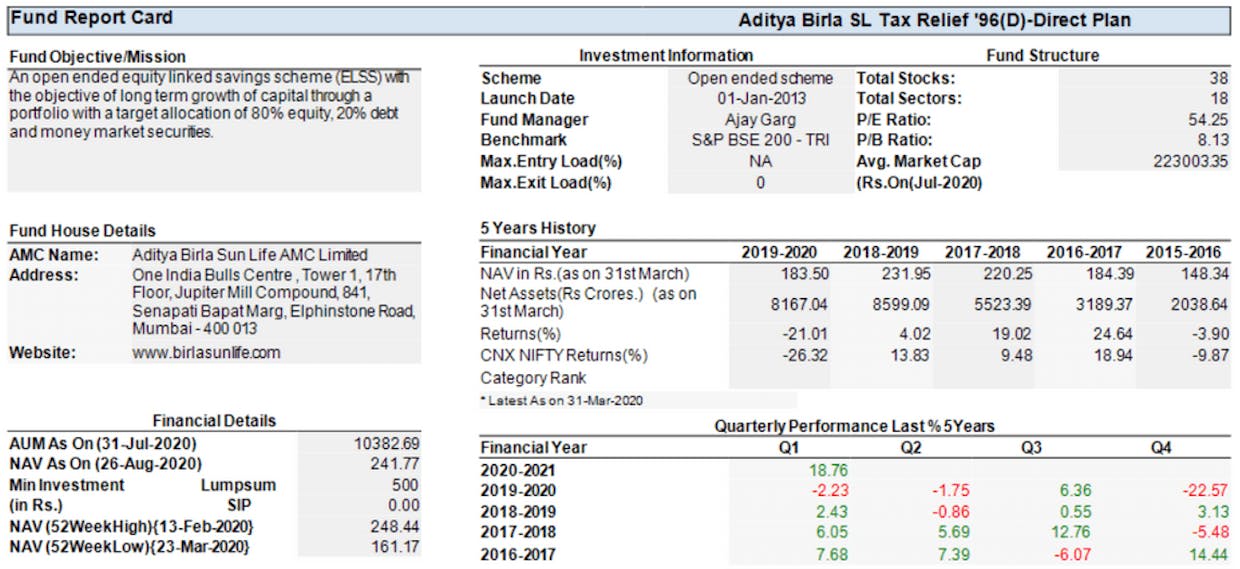Select the P/E Ratio value 54.25
This screenshot has height=569, width=1240.
(1209, 119)
